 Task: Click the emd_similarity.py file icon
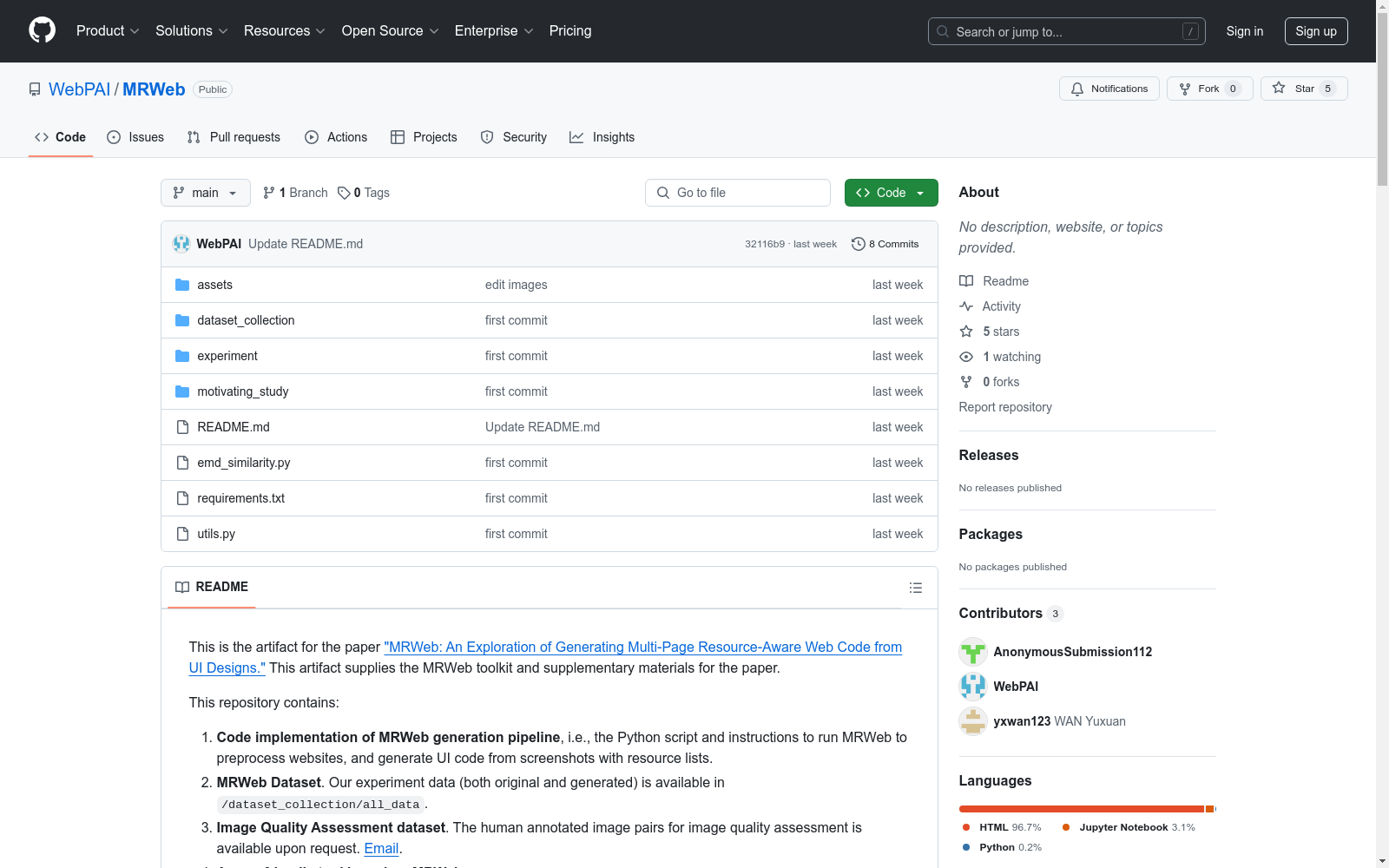point(182,463)
